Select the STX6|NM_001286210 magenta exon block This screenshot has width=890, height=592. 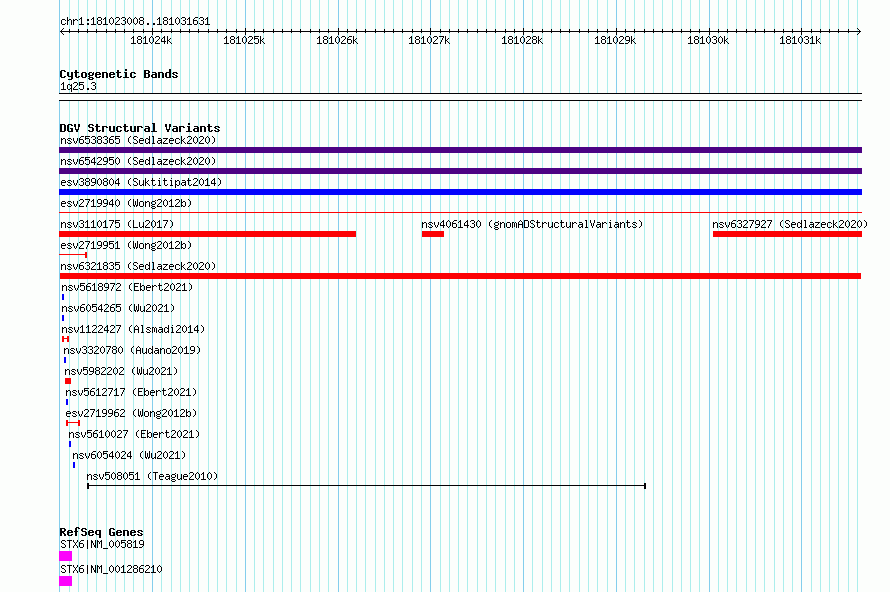coord(65,581)
